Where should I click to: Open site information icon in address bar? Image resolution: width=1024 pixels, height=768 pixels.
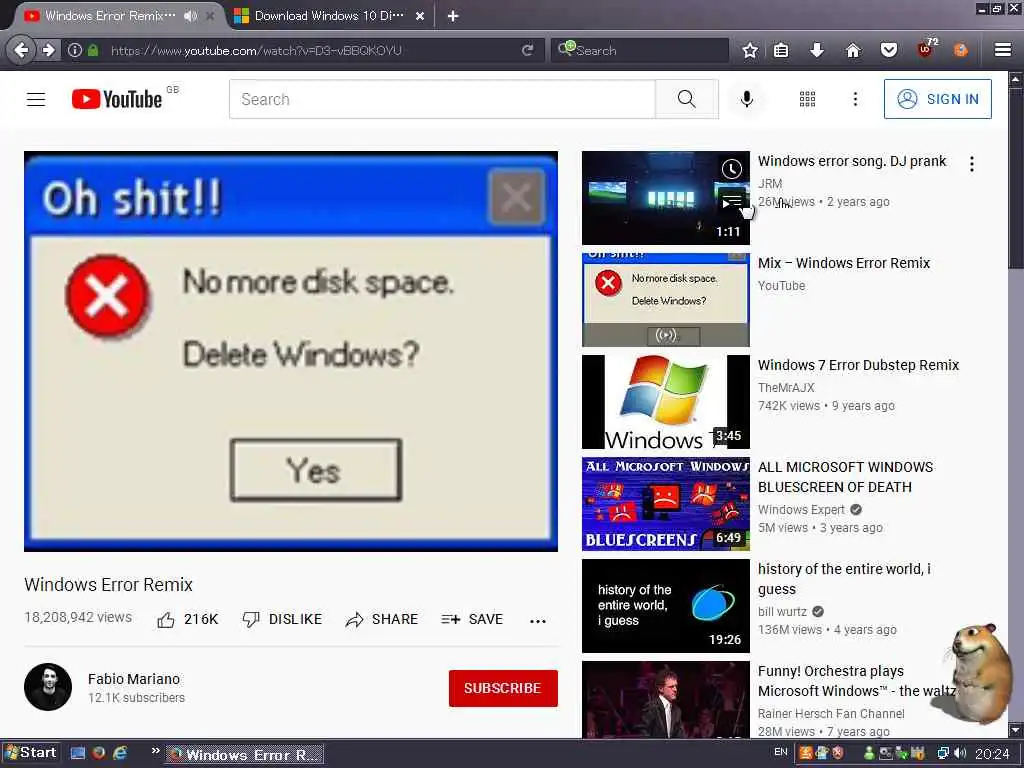(x=75, y=50)
